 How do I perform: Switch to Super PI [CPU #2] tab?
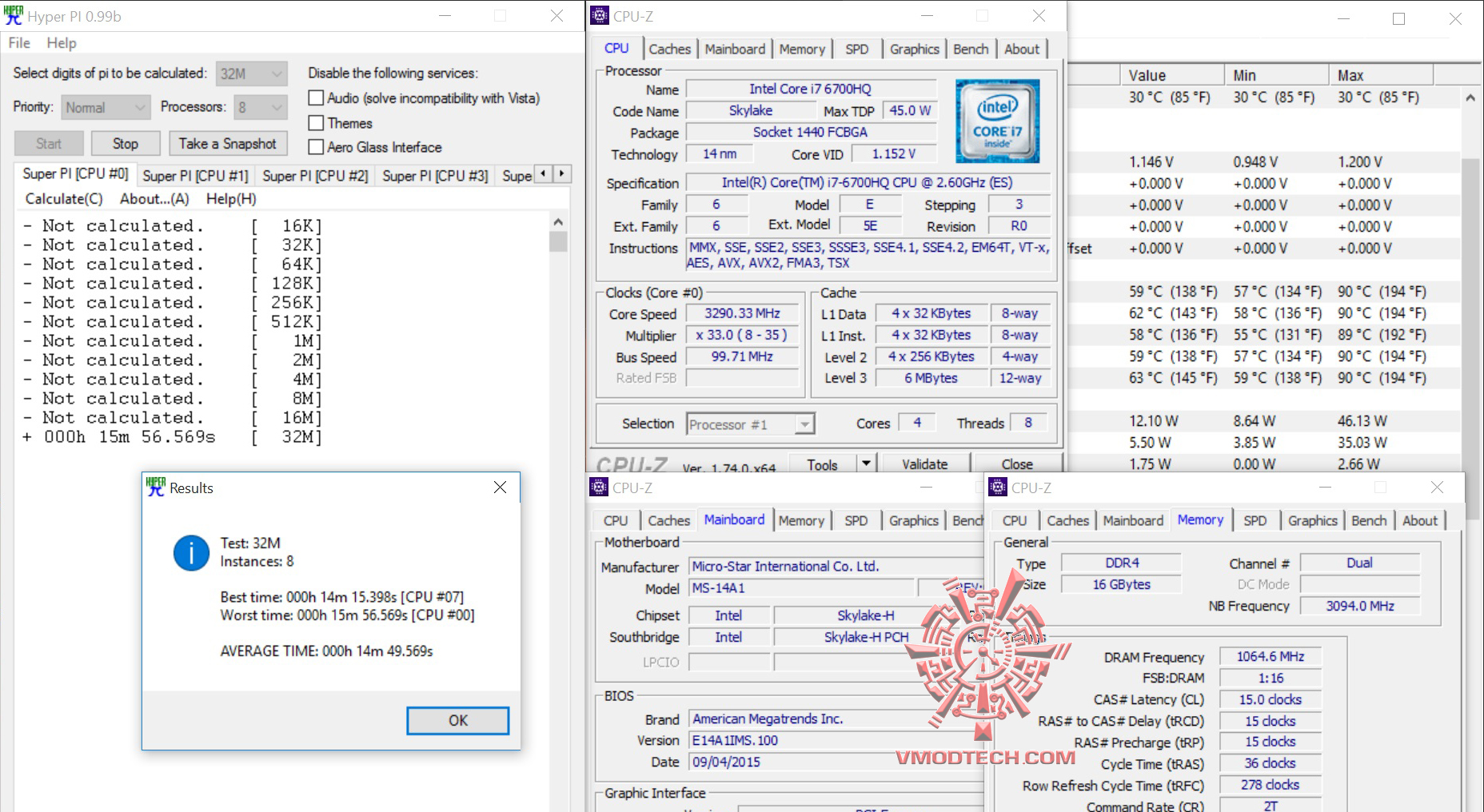click(315, 176)
